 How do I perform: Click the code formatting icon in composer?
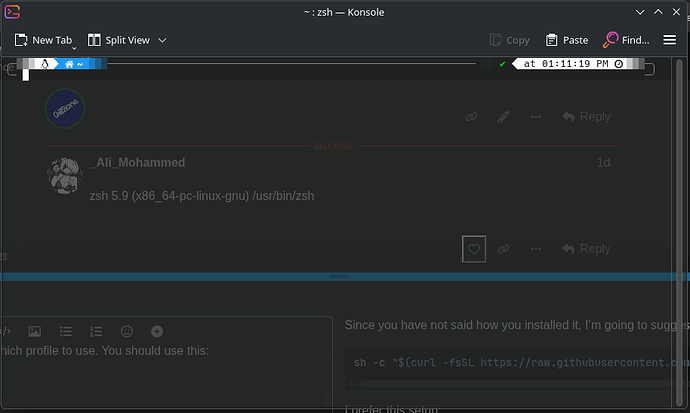6,331
